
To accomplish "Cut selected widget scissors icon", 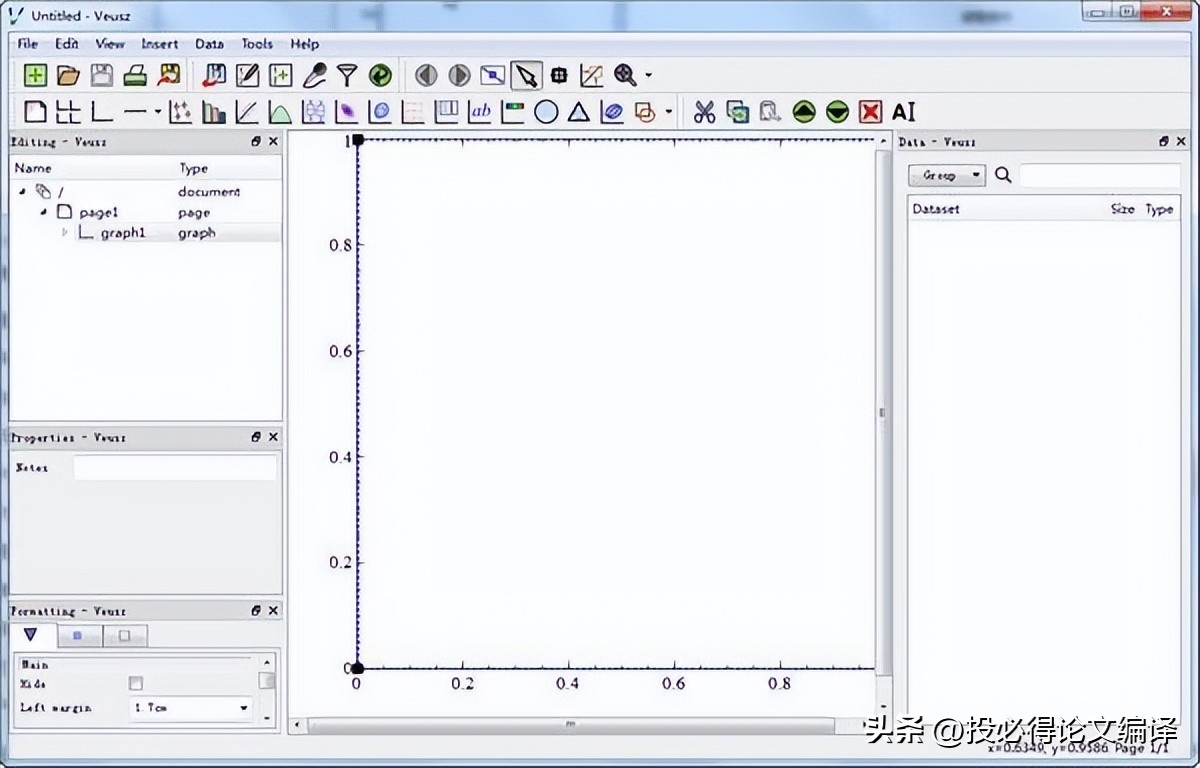I will coord(705,112).
